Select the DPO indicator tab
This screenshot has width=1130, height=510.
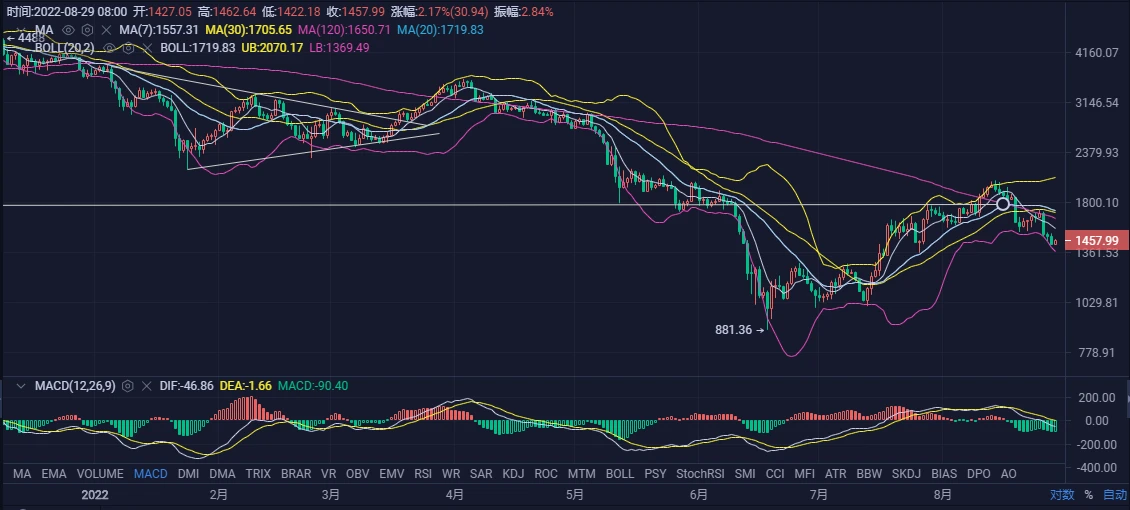[x=979, y=474]
